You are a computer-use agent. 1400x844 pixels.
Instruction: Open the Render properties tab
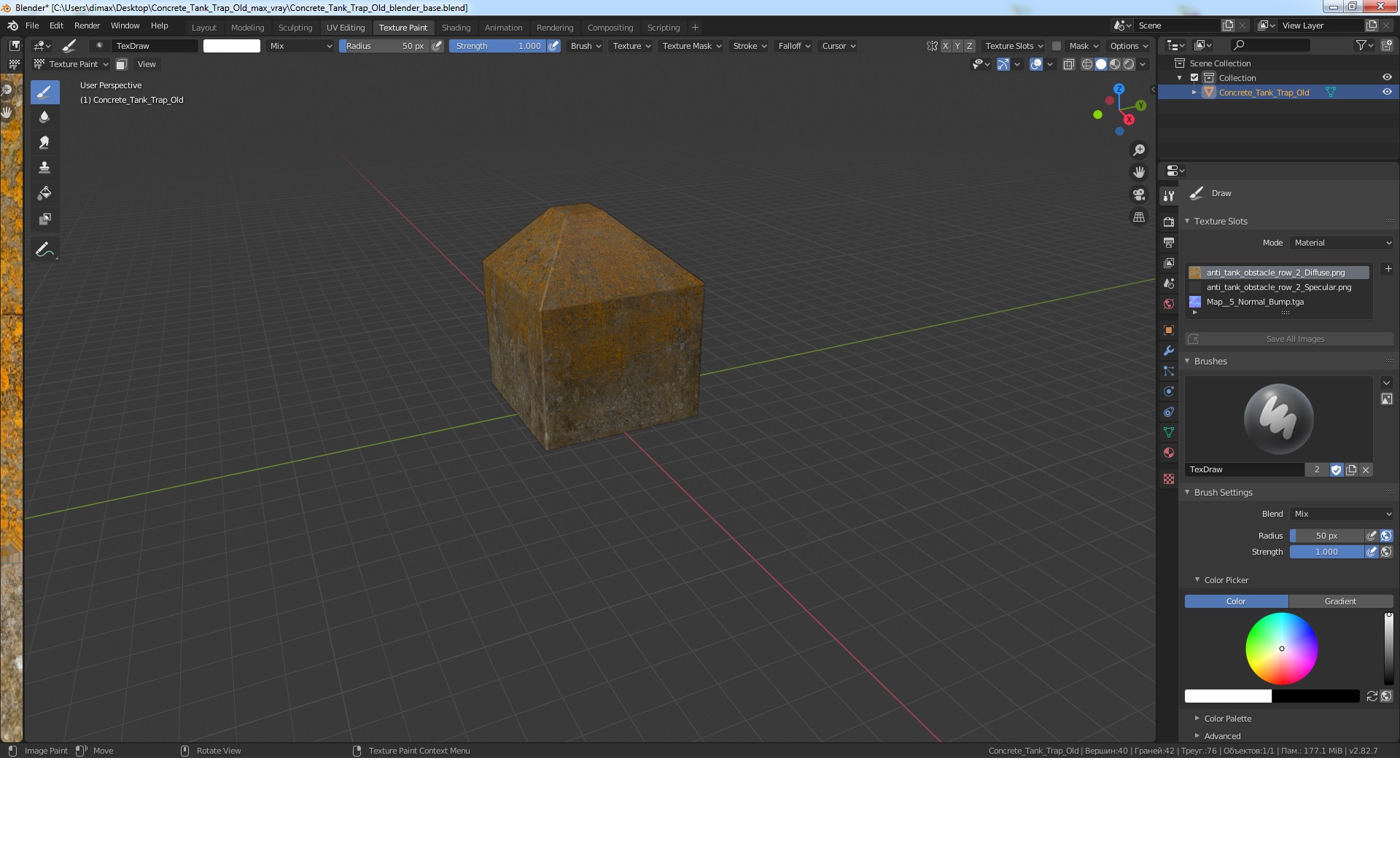pyautogui.click(x=1169, y=222)
